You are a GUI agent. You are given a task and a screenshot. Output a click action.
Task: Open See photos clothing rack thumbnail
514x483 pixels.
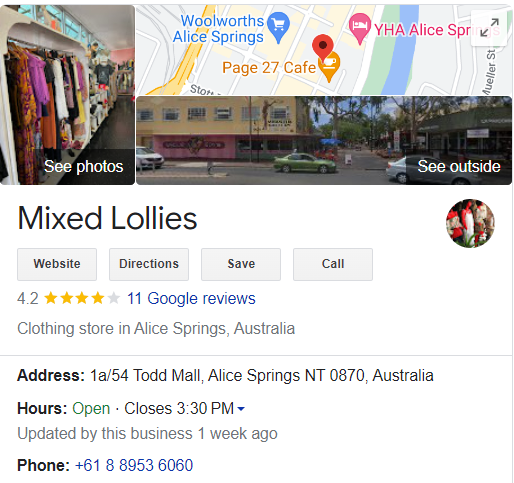67,95
